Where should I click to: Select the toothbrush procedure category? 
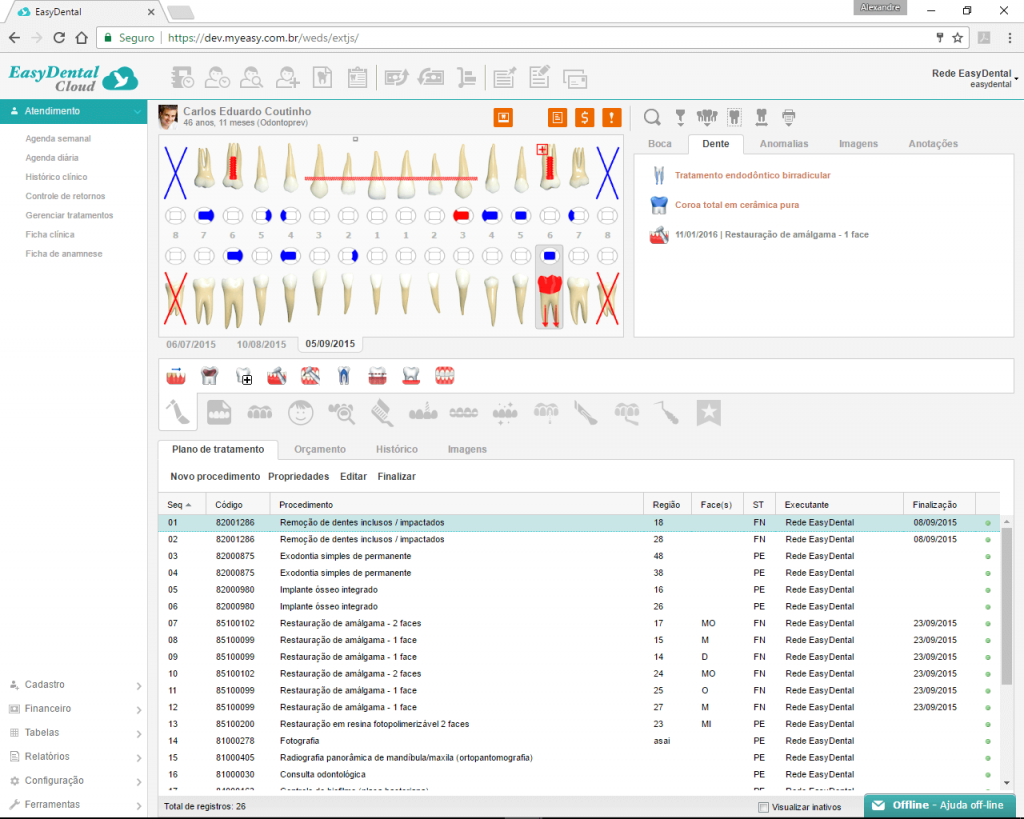(381, 411)
